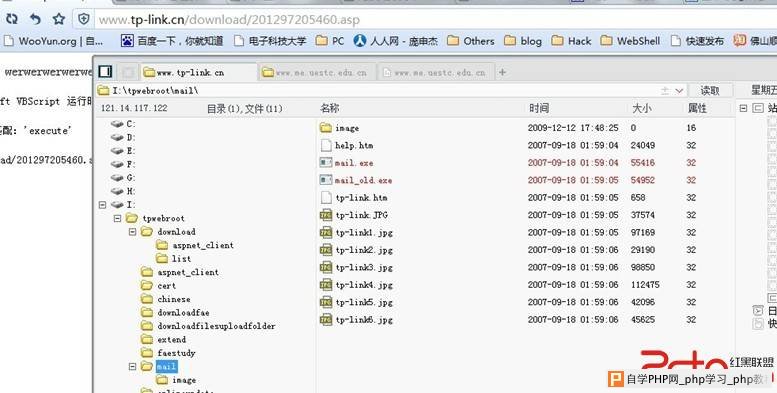This screenshot has width=777, height=393.
Task: Select help.htm file
Action: [x=347, y=145]
